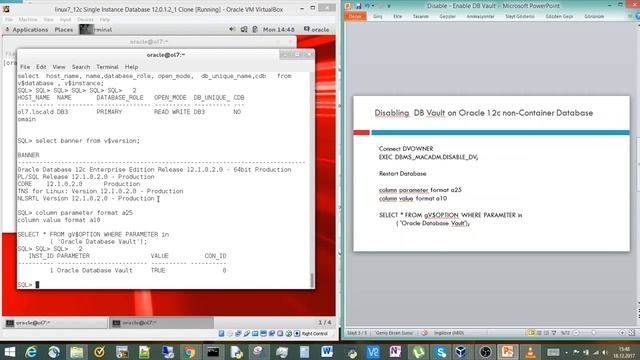Switch to PowerPoint via its taskbar icon
This screenshot has height=360, width=640.
507,352
